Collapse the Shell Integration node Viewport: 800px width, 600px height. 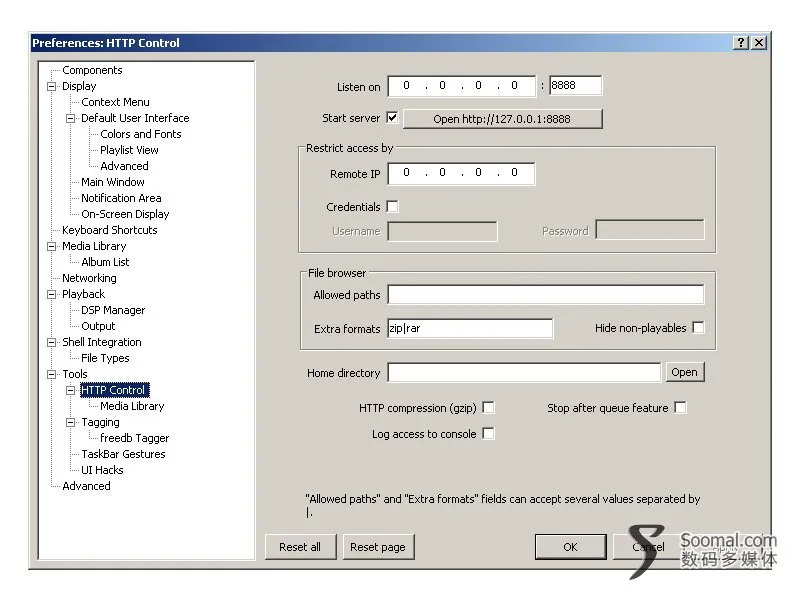tap(52, 342)
